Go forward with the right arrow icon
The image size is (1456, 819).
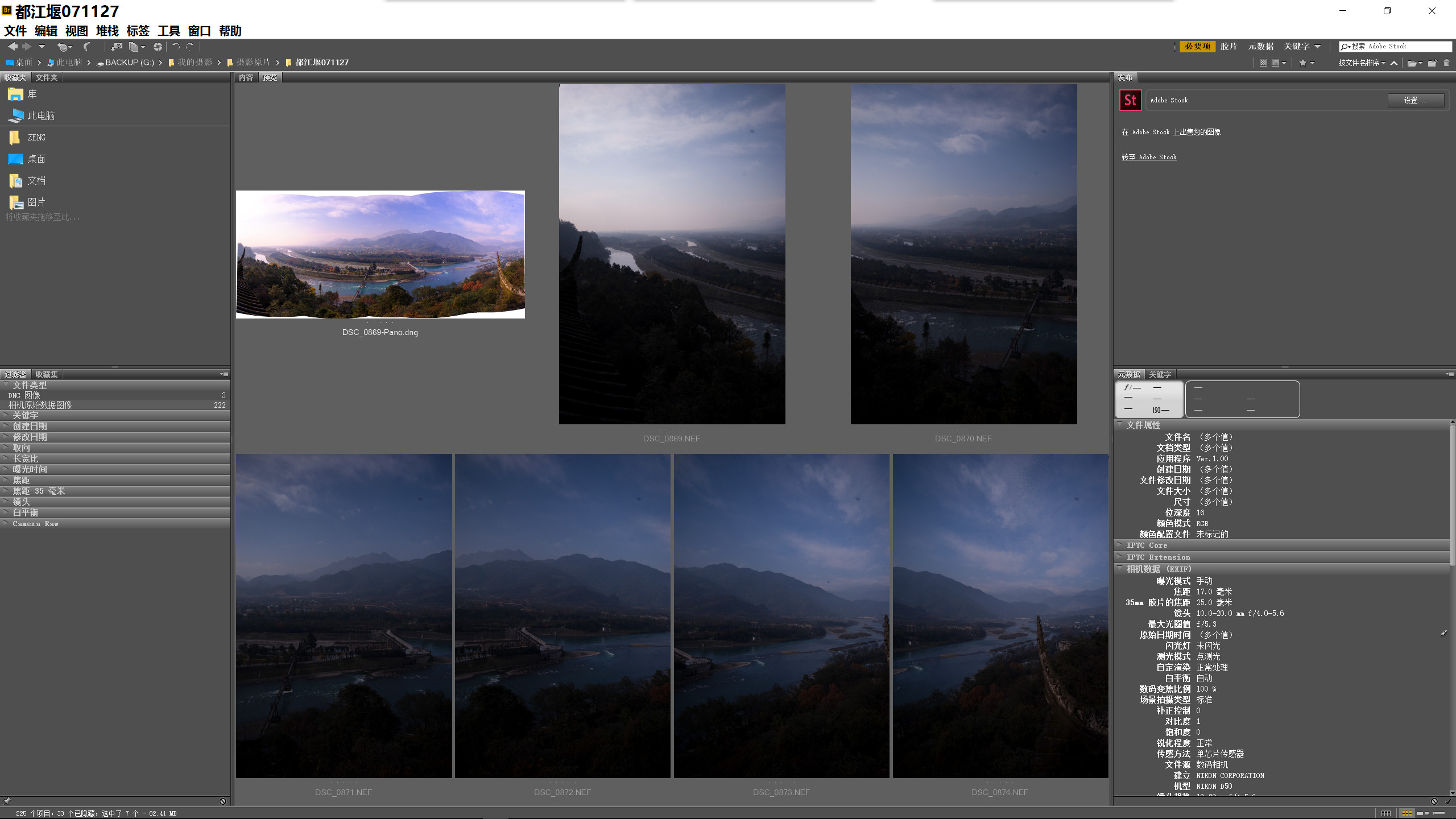tap(27, 47)
